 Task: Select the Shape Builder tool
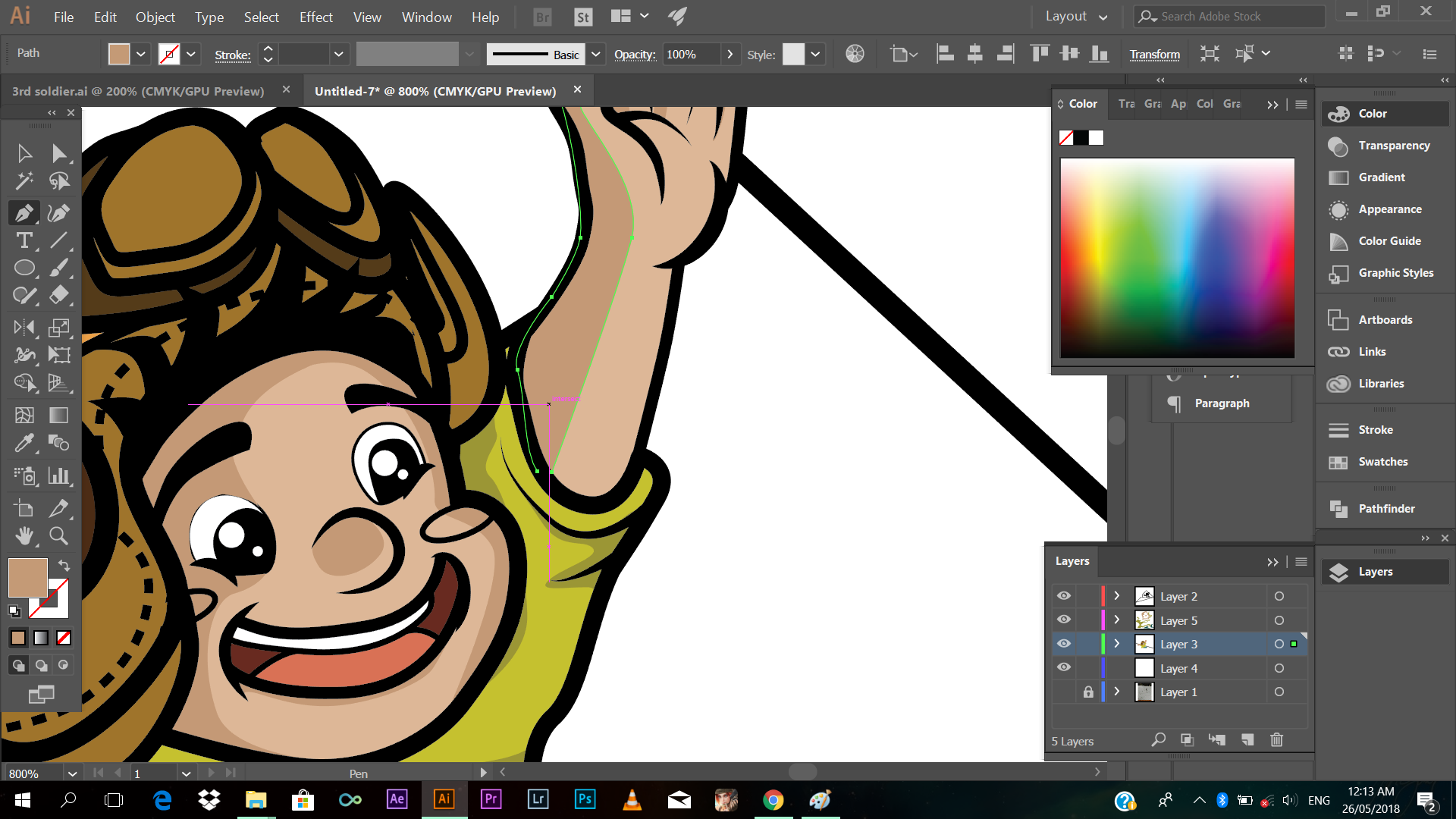tap(24, 382)
